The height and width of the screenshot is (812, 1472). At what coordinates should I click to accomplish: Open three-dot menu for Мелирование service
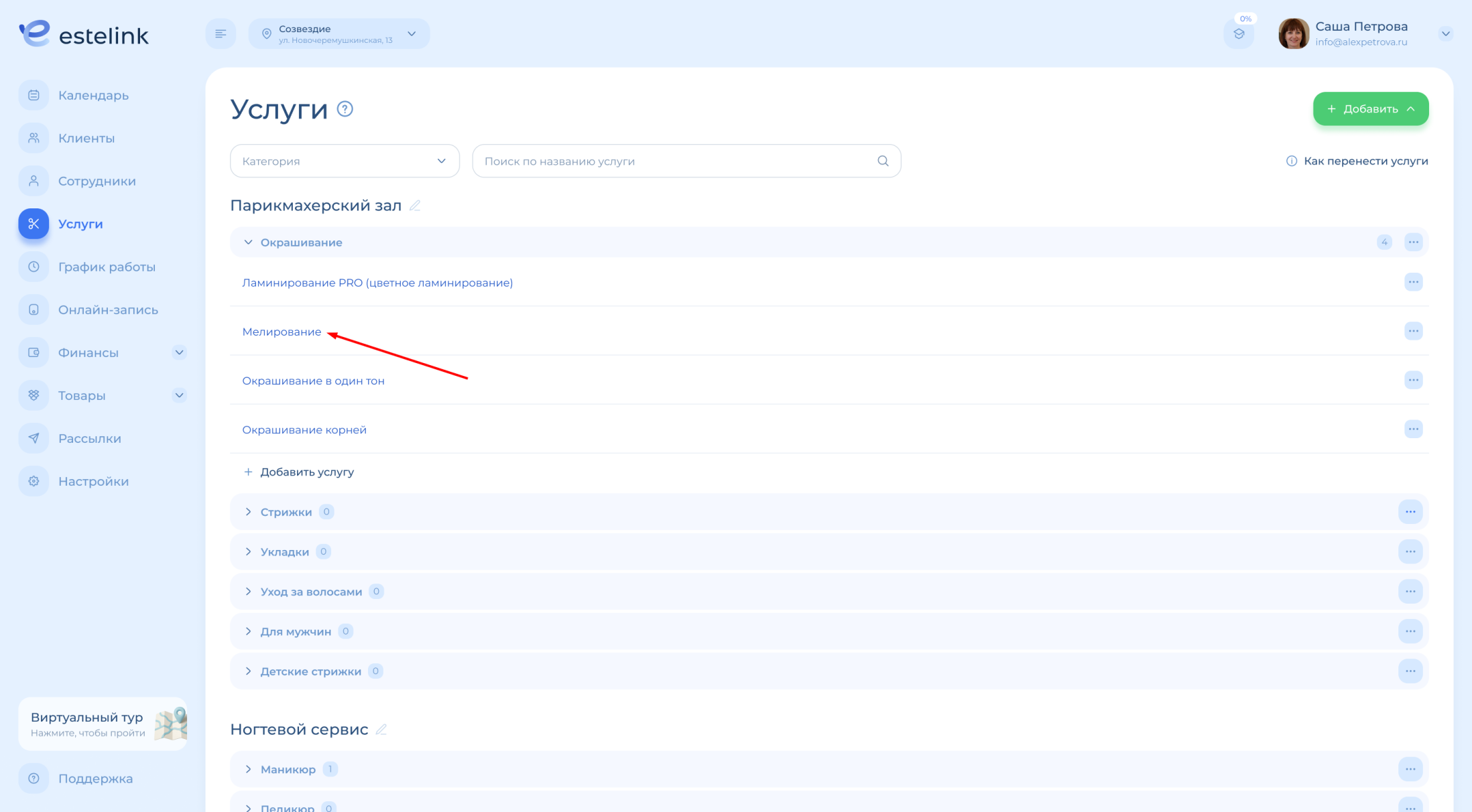(x=1413, y=331)
